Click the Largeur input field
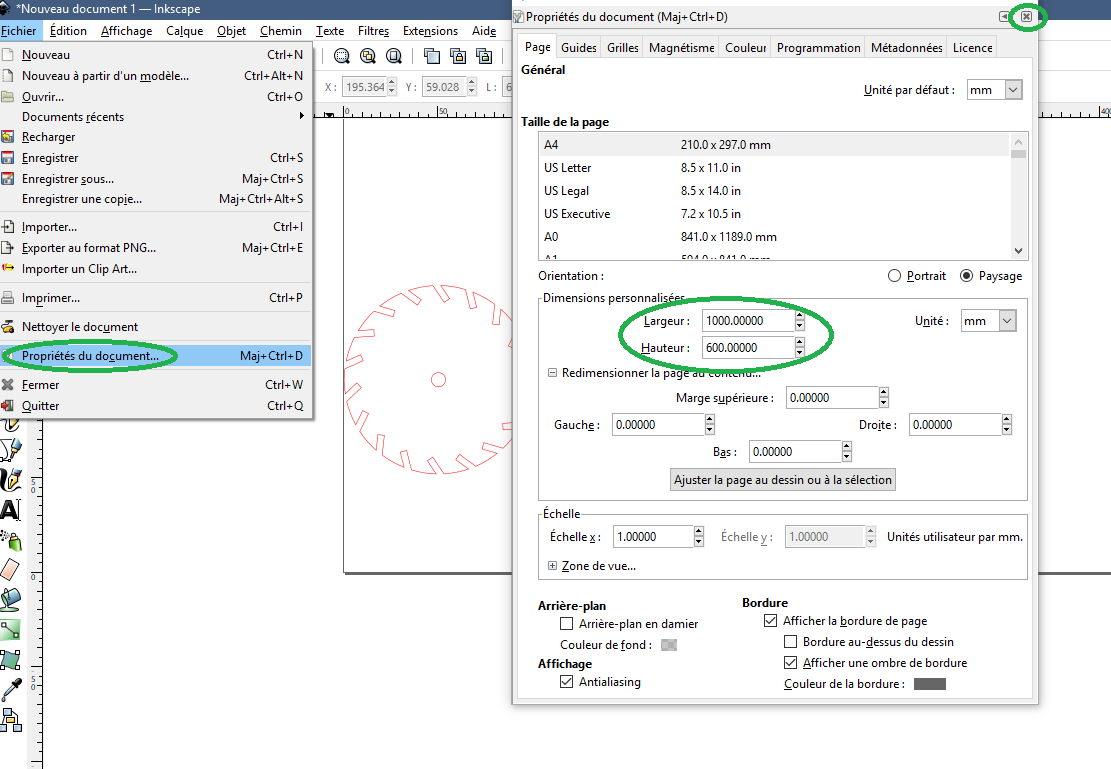 click(748, 321)
